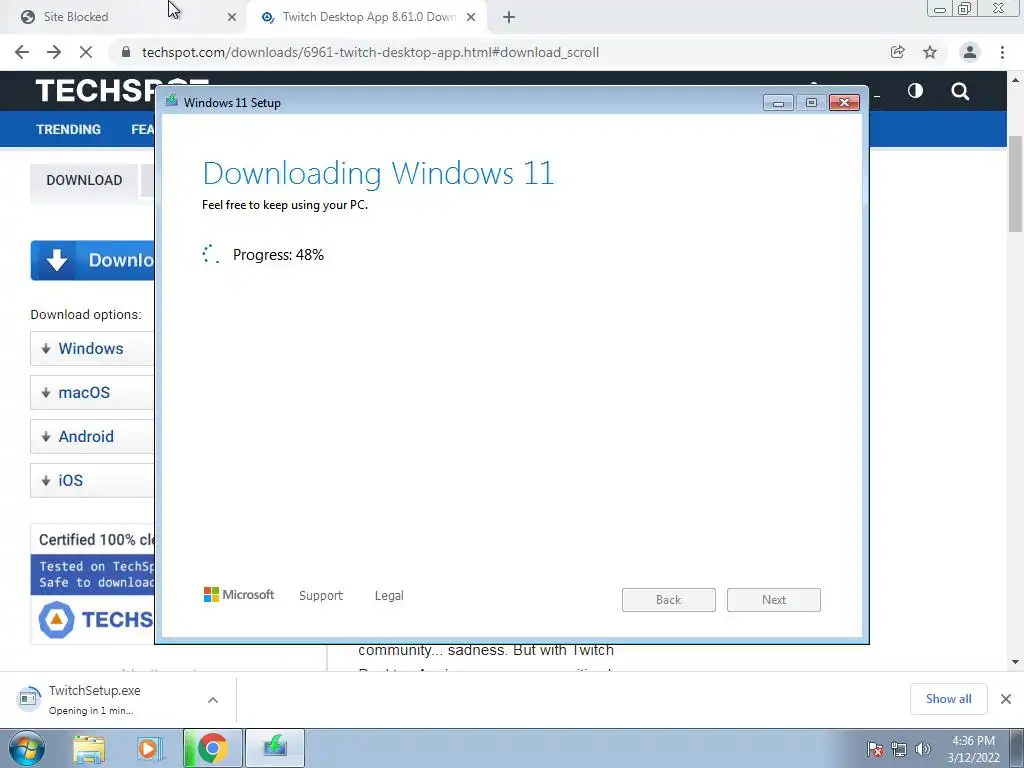1024x768 pixels.
Task: Open the Windows Start orb
Action: tap(27, 748)
